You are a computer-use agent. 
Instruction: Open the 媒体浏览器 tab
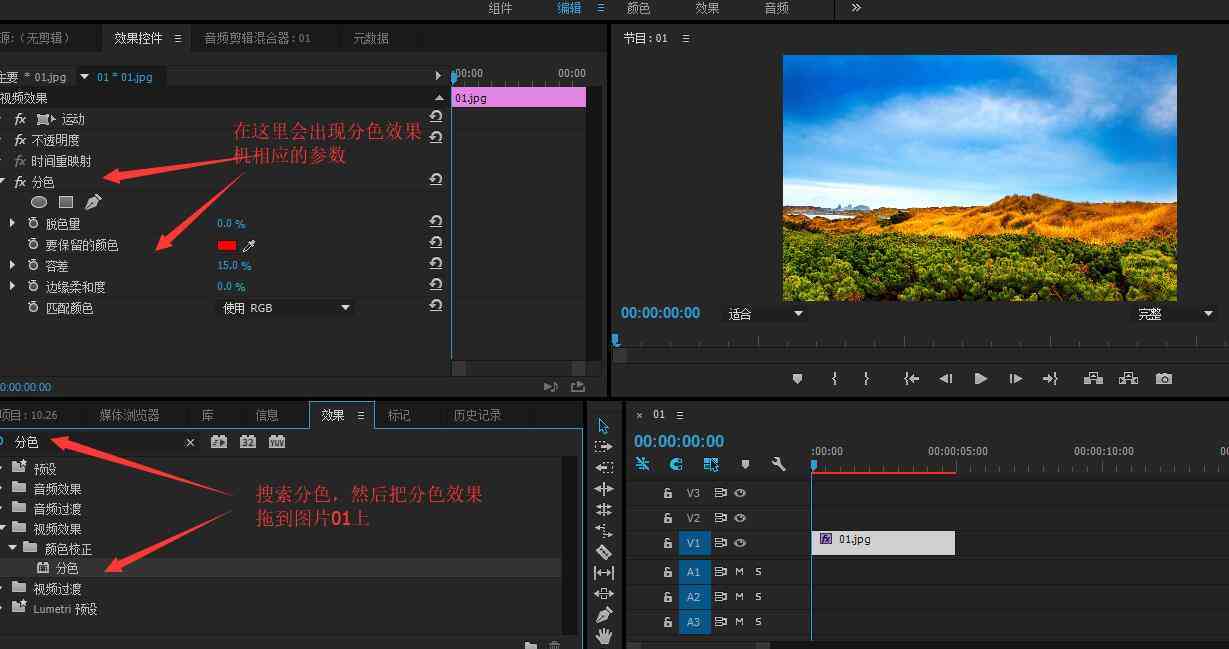tap(129, 415)
